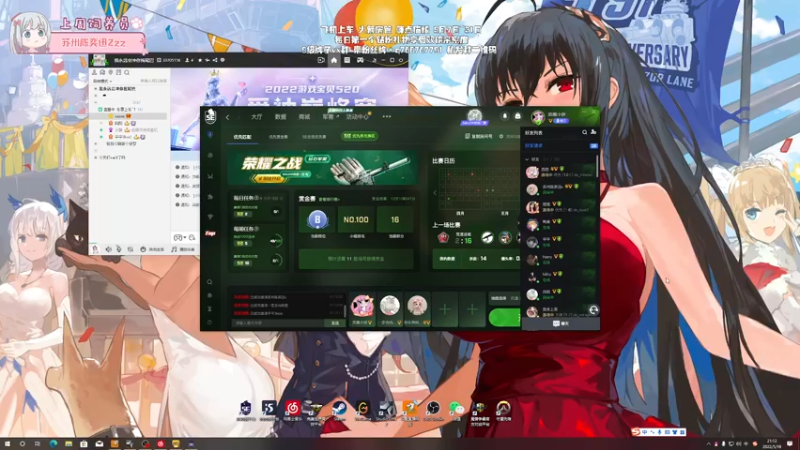Click the taskbar clock

pos(772,443)
